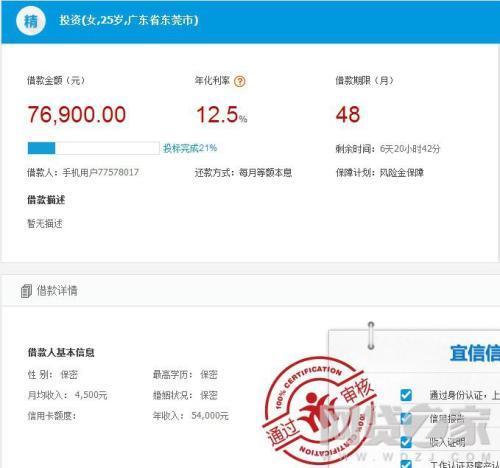Select the loan amount 76,900.00
500x468 pixels.
coord(77,114)
